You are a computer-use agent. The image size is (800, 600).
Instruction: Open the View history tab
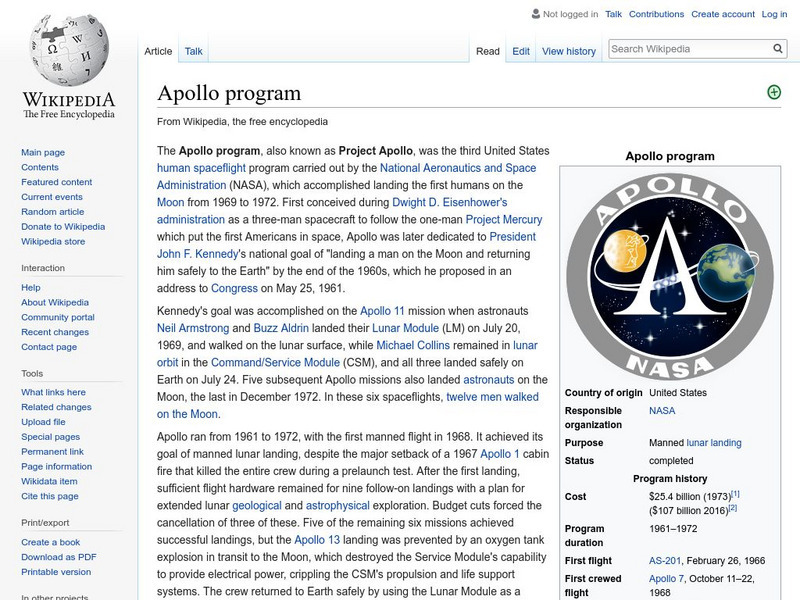pos(568,51)
